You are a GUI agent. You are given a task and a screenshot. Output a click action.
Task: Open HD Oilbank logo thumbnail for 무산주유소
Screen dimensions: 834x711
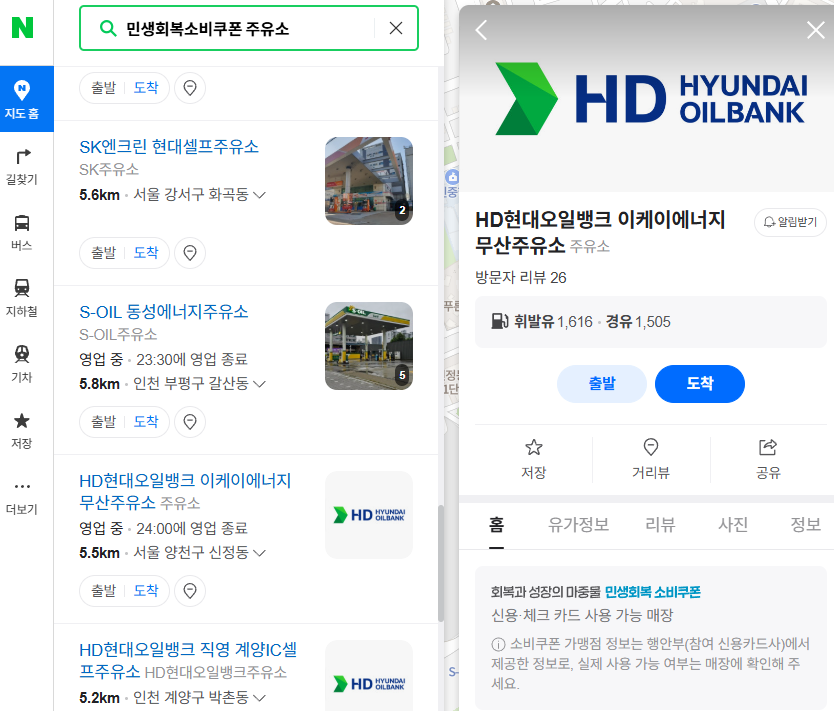coord(369,515)
